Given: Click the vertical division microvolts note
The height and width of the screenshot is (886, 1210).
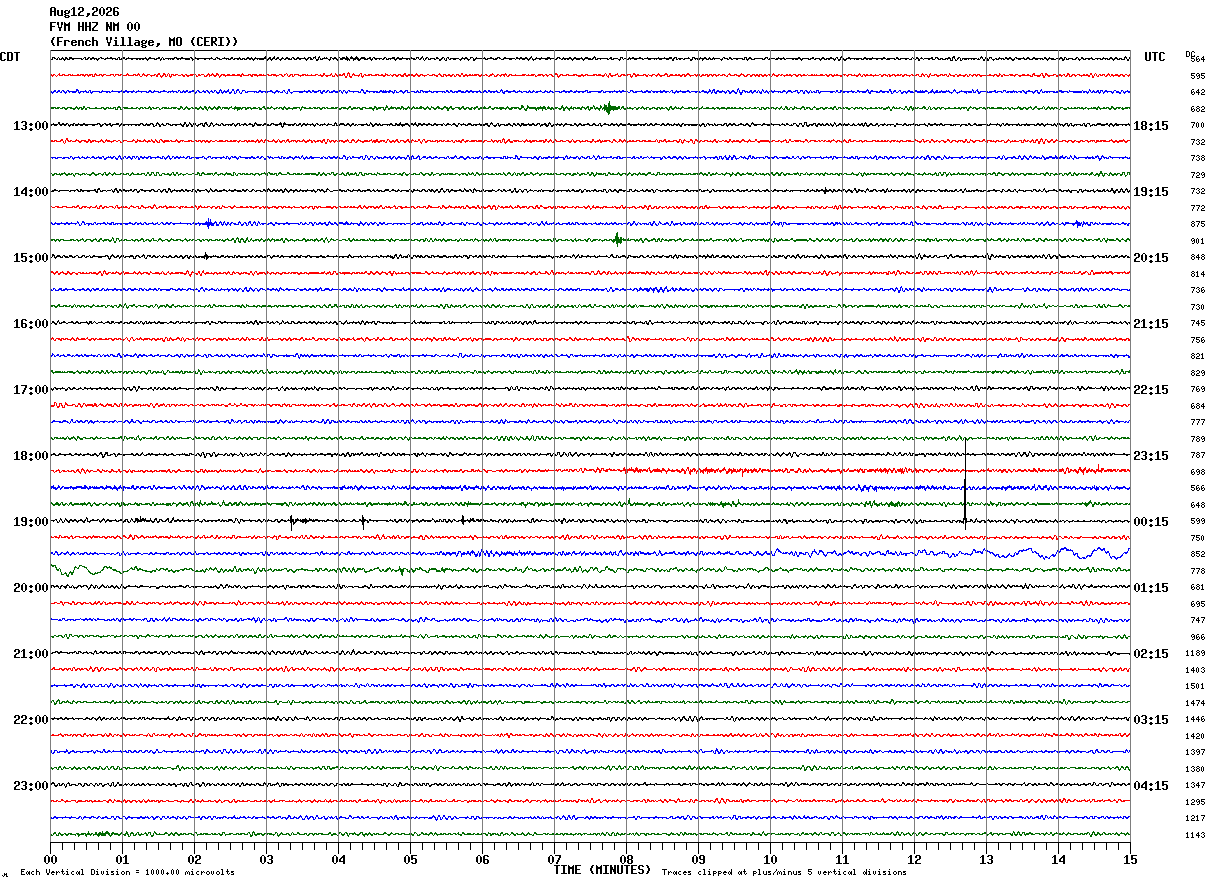Looking at the screenshot, I should [127, 873].
